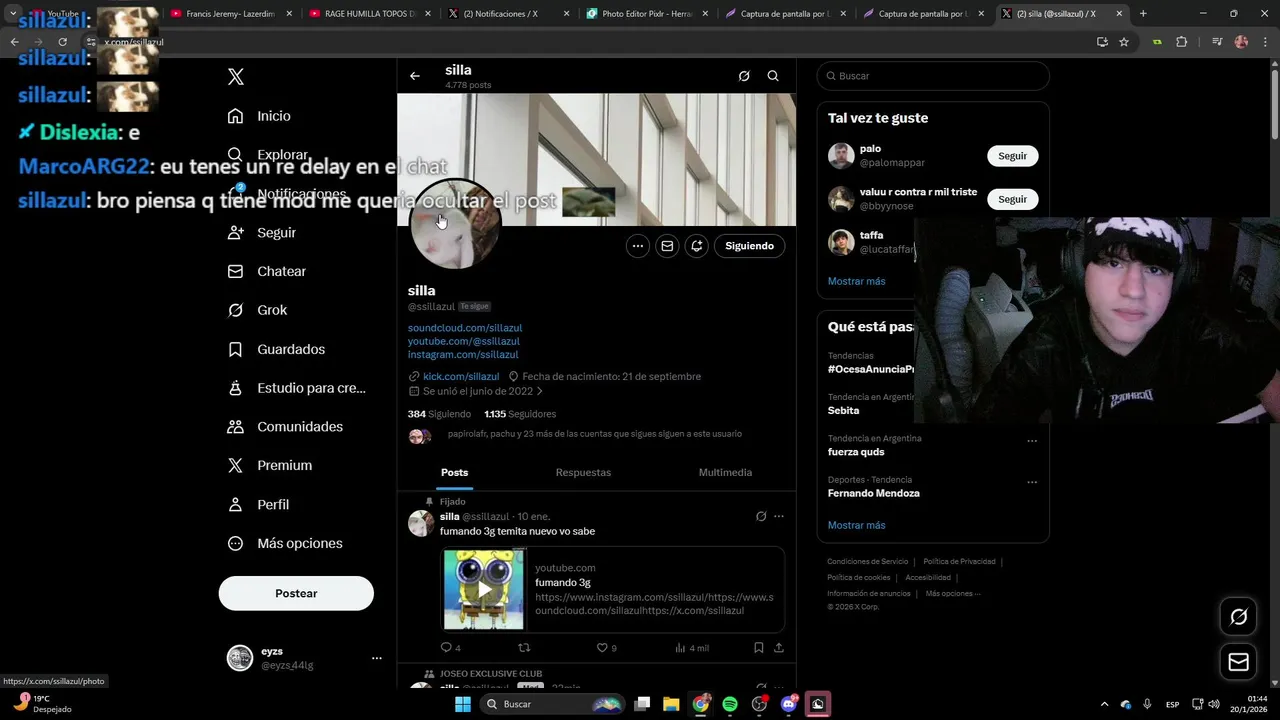
Task: Open floating Grok button
Action: point(1238,617)
